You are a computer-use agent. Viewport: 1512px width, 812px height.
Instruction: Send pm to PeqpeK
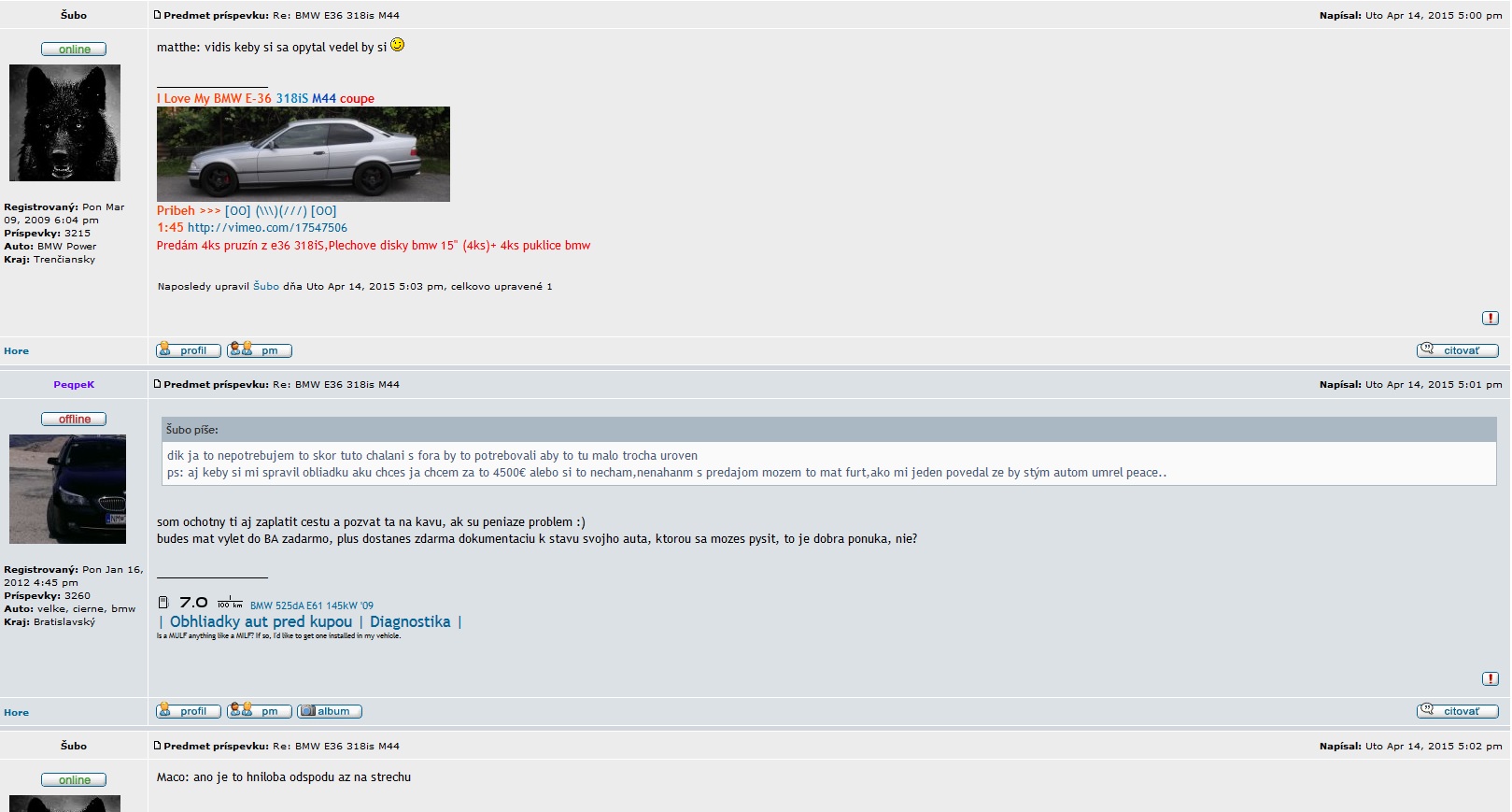tap(259, 711)
